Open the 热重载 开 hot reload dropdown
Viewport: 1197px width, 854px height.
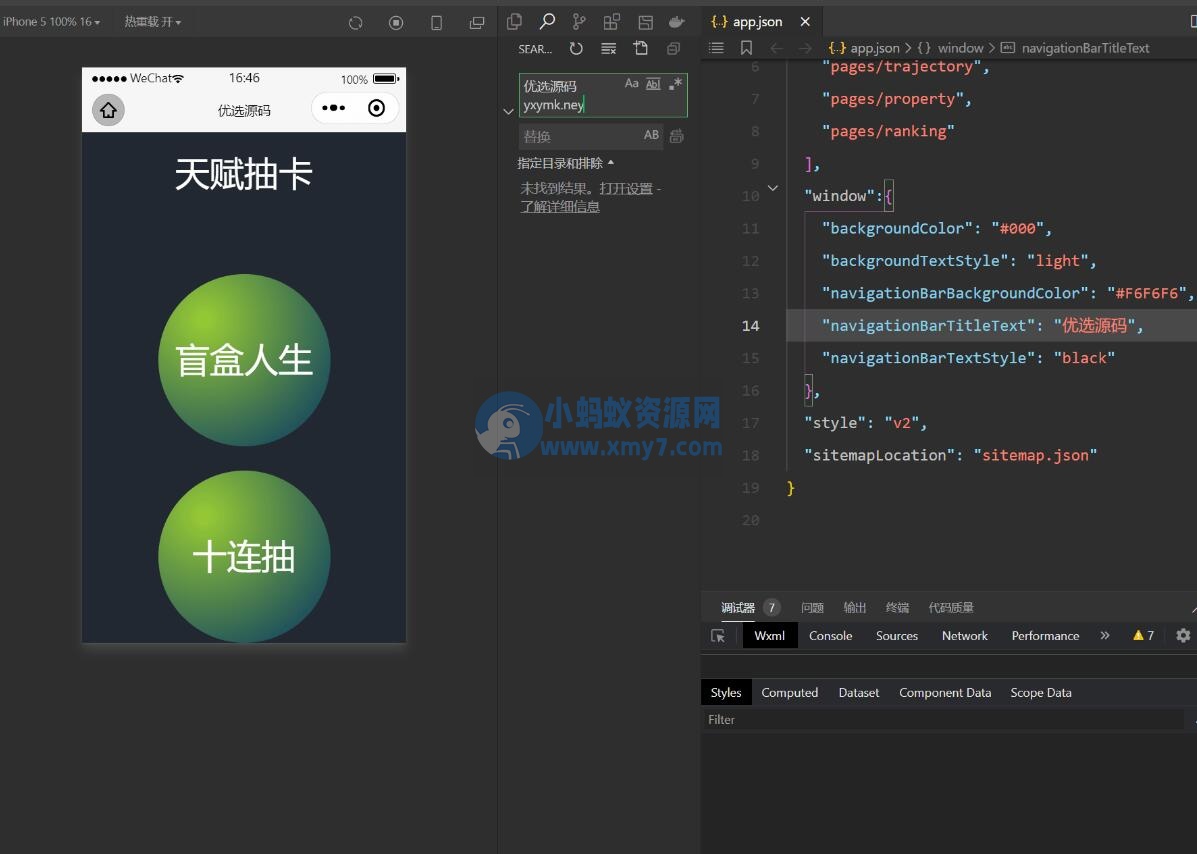pos(153,22)
